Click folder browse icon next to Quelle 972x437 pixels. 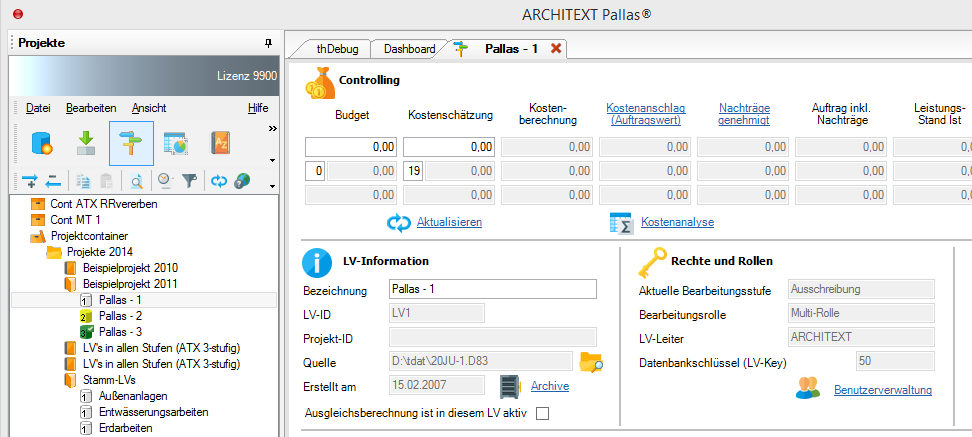(x=591, y=362)
